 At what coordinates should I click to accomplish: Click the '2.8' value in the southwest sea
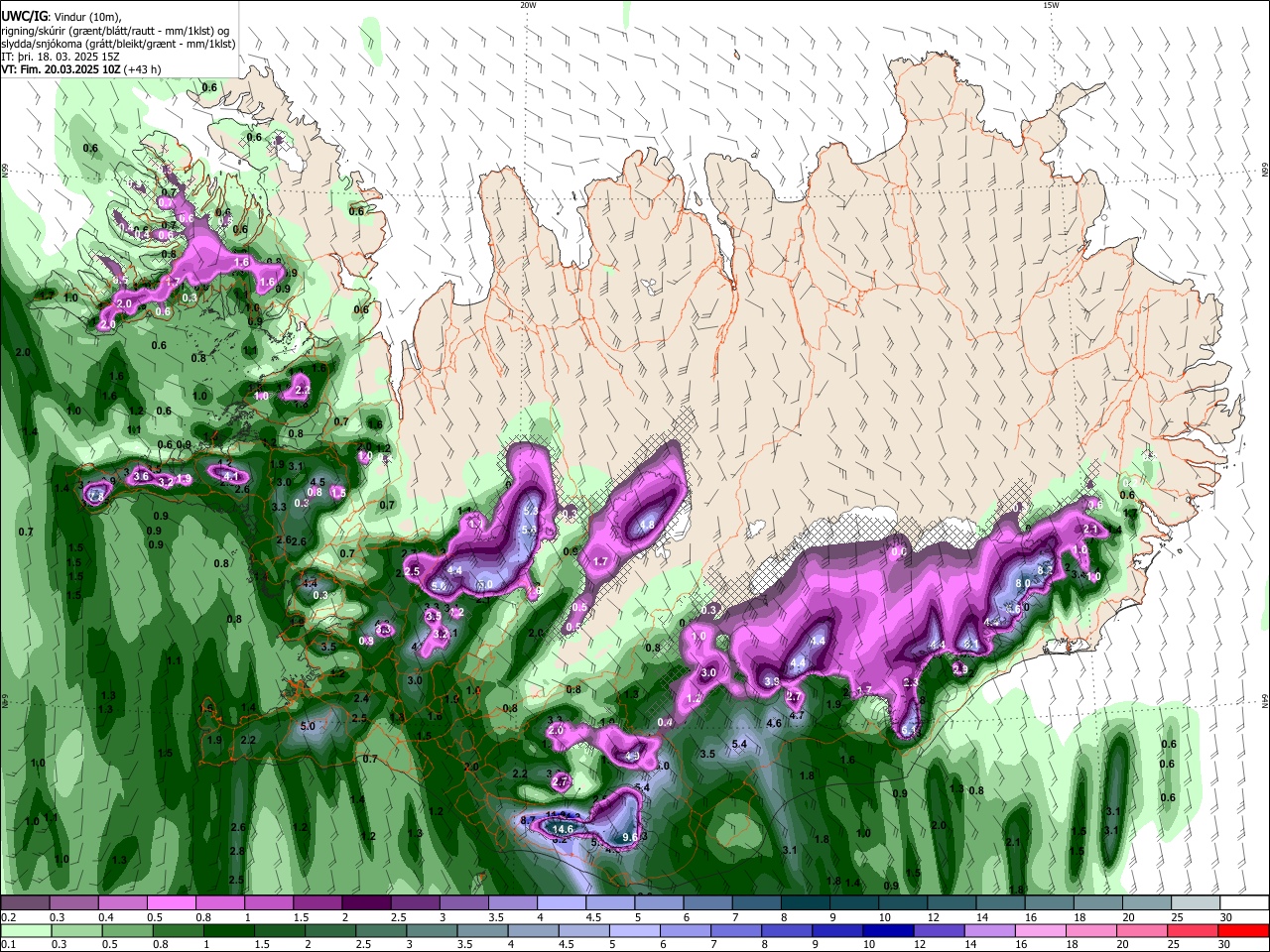click(237, 851)
